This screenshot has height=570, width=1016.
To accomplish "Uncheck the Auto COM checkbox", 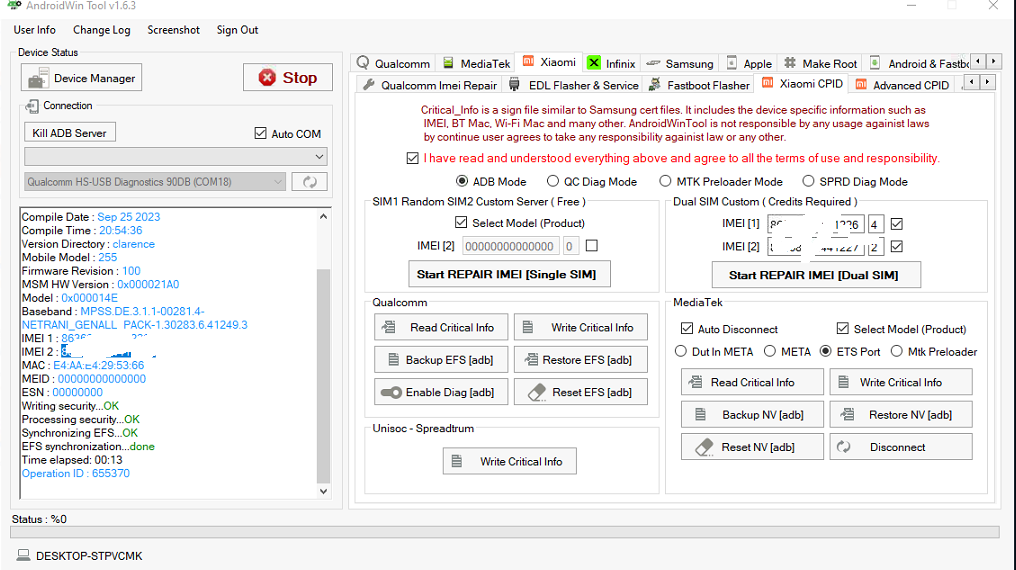I will 260,133.
